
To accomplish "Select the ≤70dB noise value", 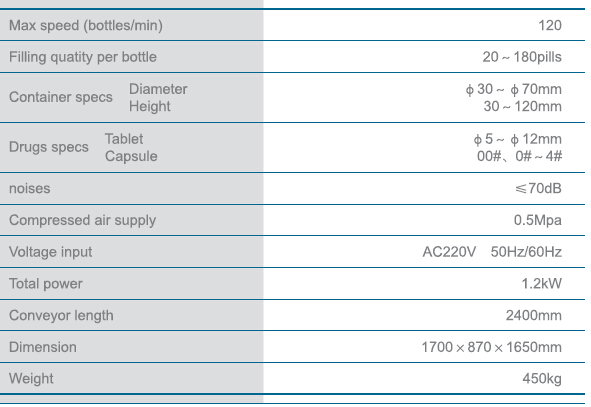I will [538, 188].
